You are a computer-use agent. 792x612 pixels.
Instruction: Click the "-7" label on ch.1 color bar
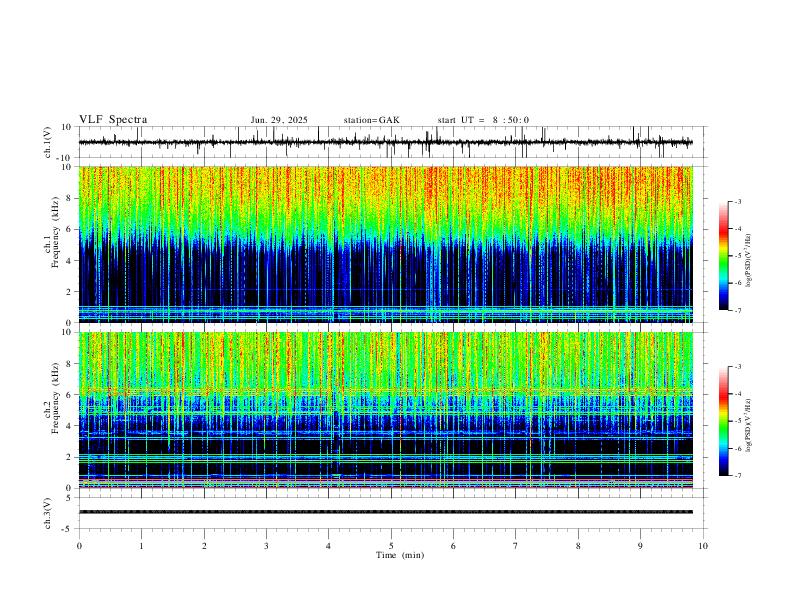737,310
